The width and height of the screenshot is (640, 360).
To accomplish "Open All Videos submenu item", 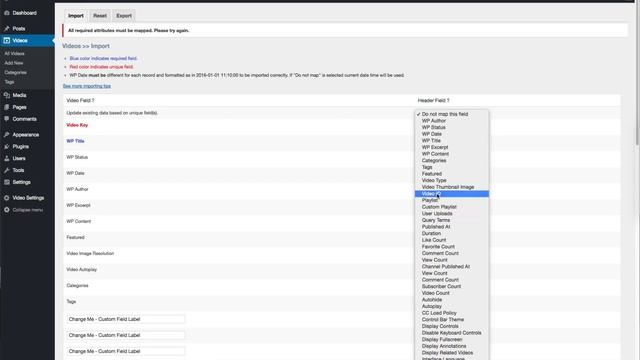I will (x=14, y=53).
